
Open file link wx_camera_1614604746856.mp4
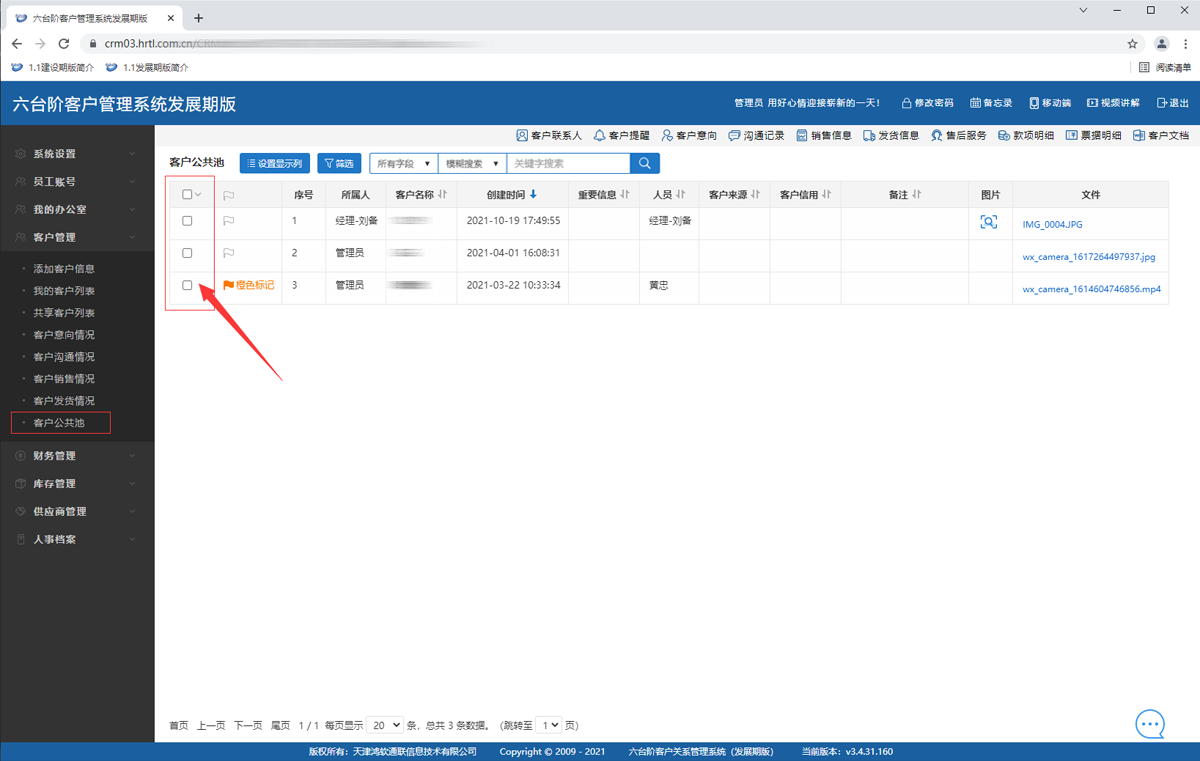point(1091,289)
